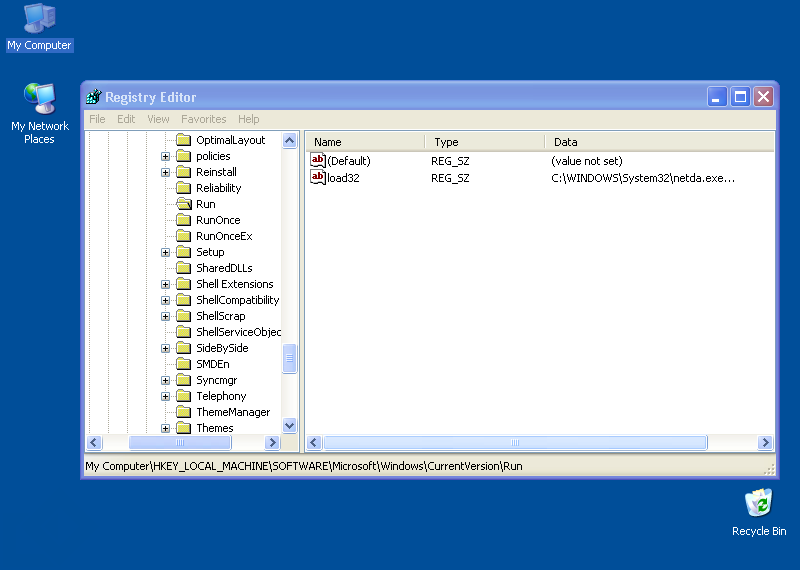Viewport: 800px width, 570px height.
Task: Click the values pane scroll left arrow
Action: pos(314,442)
